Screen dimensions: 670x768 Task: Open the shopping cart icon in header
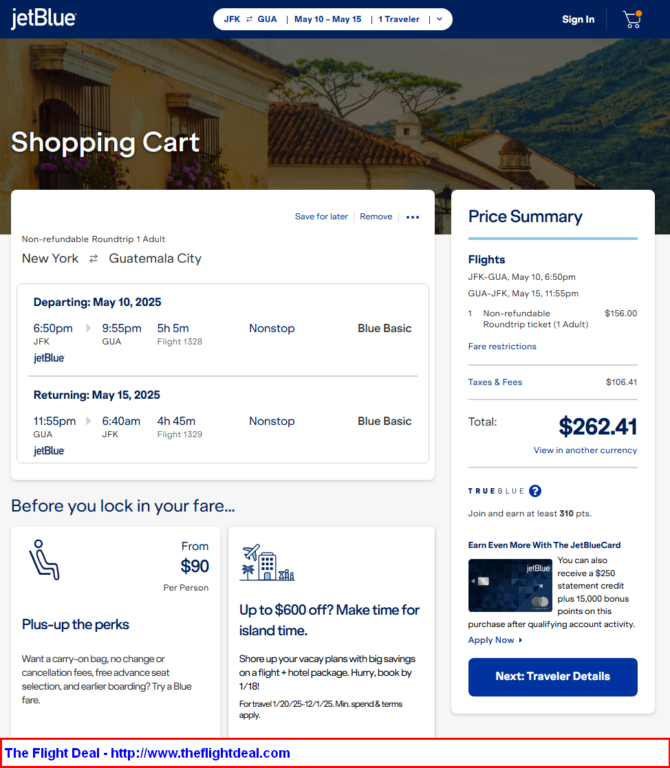[x=631, y=19]
